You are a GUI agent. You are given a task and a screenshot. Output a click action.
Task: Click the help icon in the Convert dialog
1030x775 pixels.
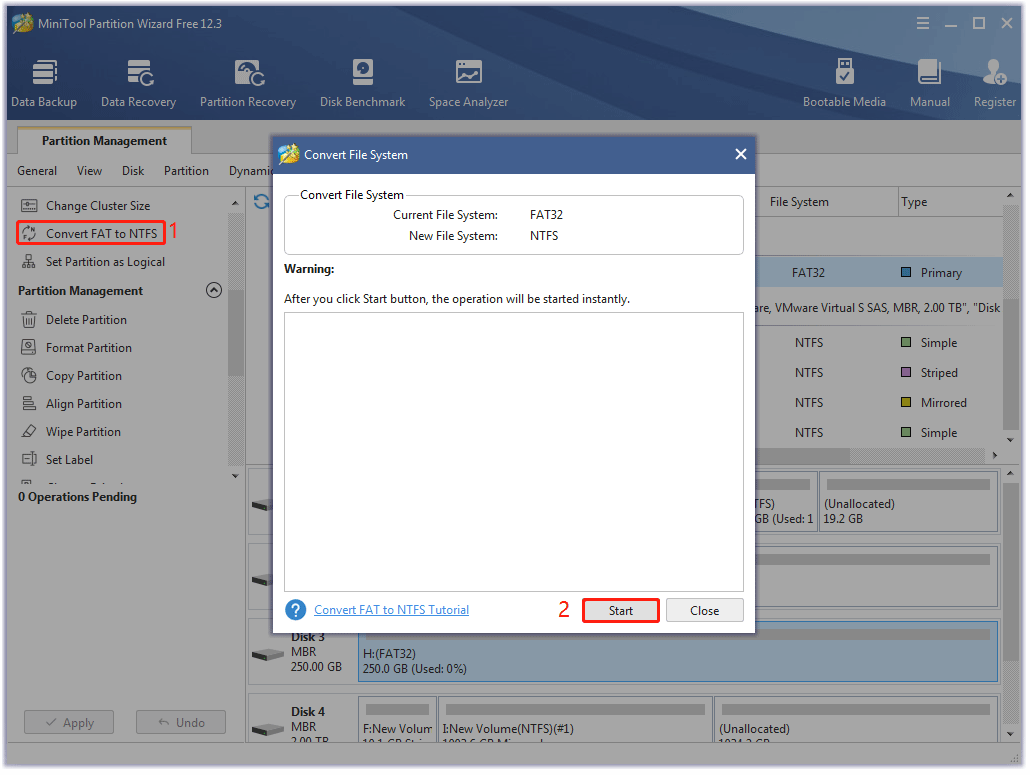[x=296, y=610]
